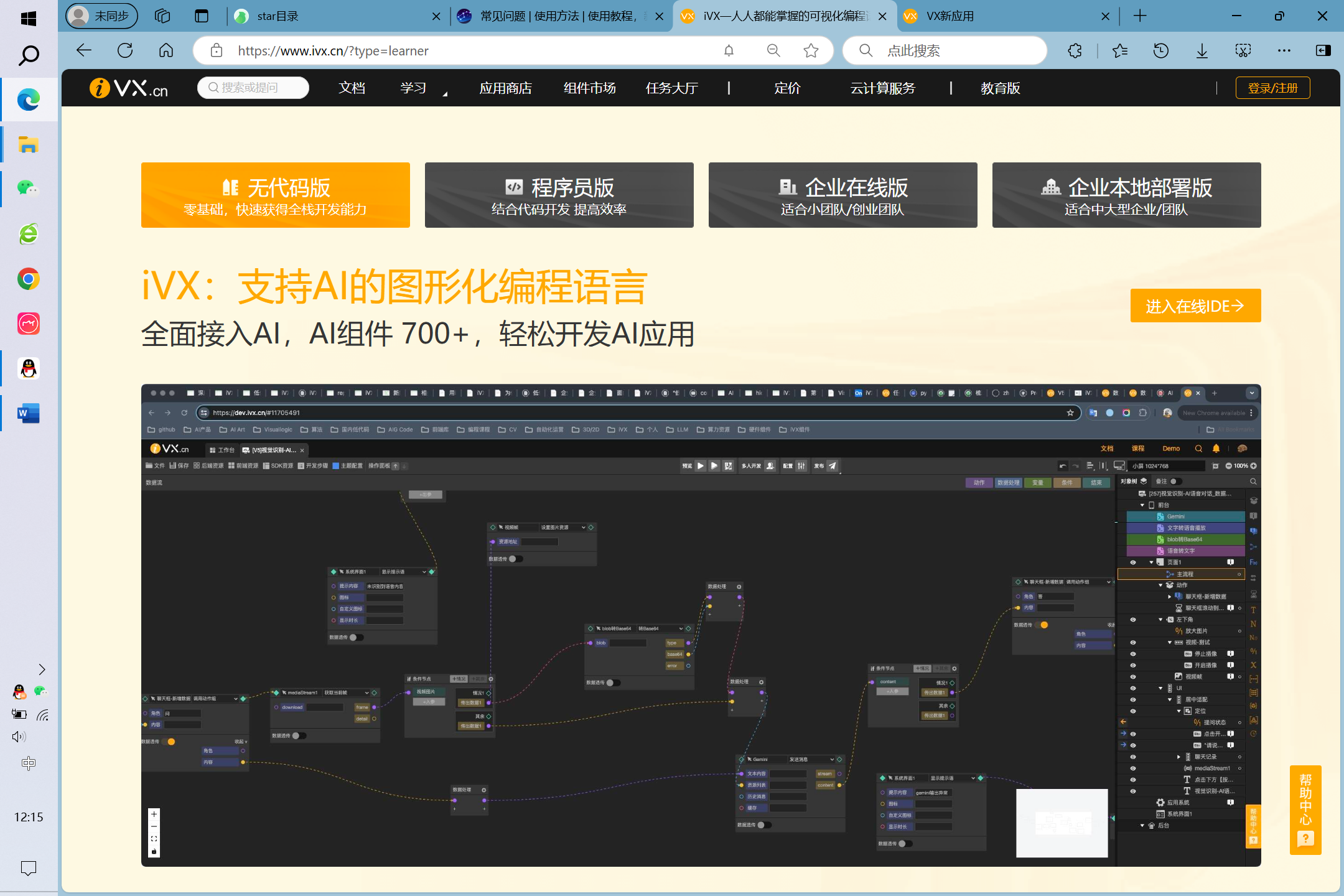Open a new browser tab
This screenshot has height=896, width=1344.
coord(1140,16)
